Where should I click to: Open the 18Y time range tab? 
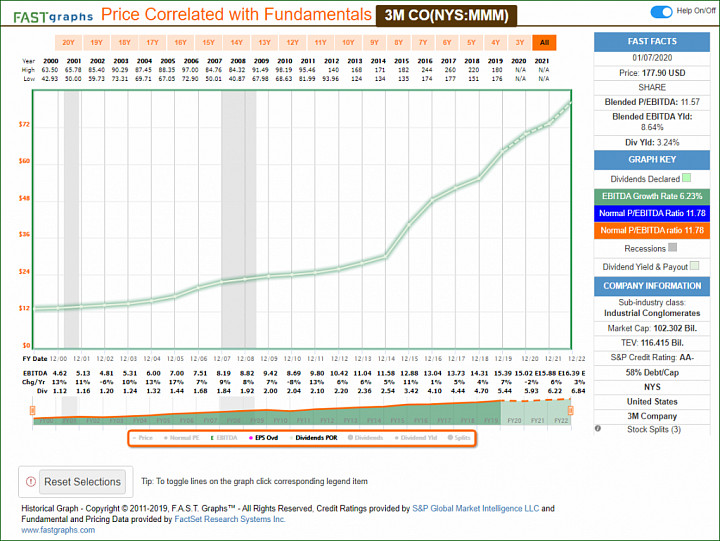pyautogui.click(x=124, y=43)
